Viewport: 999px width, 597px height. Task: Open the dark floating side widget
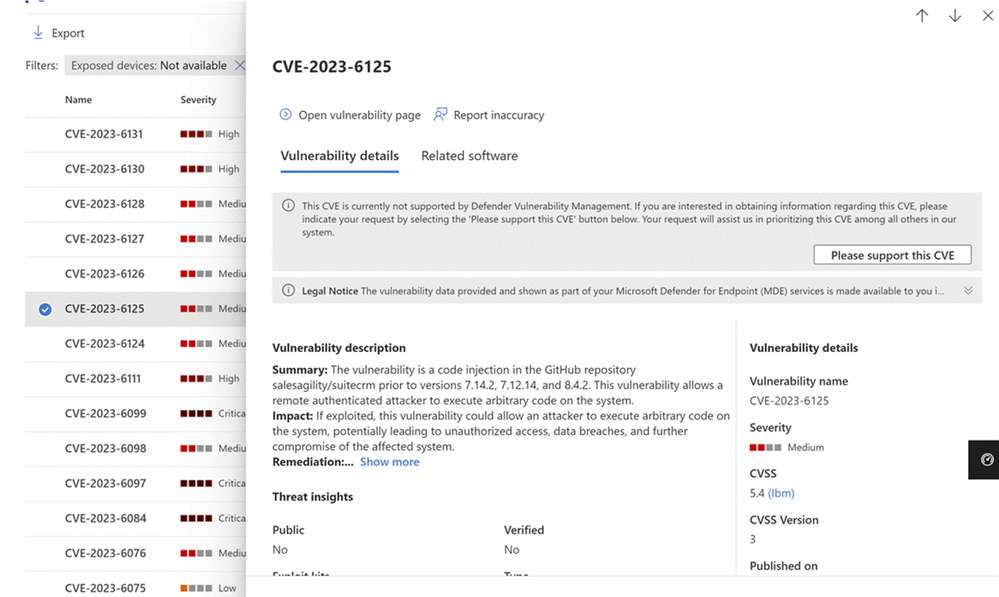985,459
